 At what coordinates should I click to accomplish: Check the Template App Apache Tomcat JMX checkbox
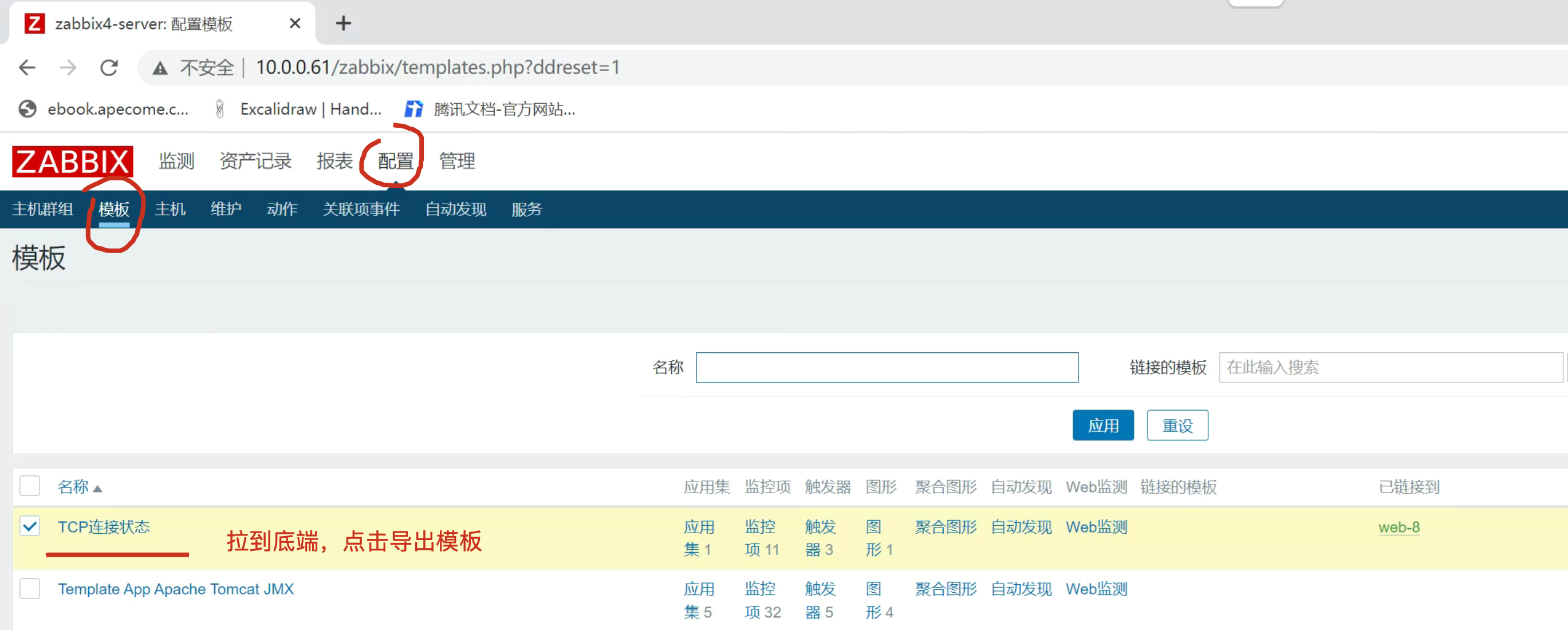tap(30, 588)
